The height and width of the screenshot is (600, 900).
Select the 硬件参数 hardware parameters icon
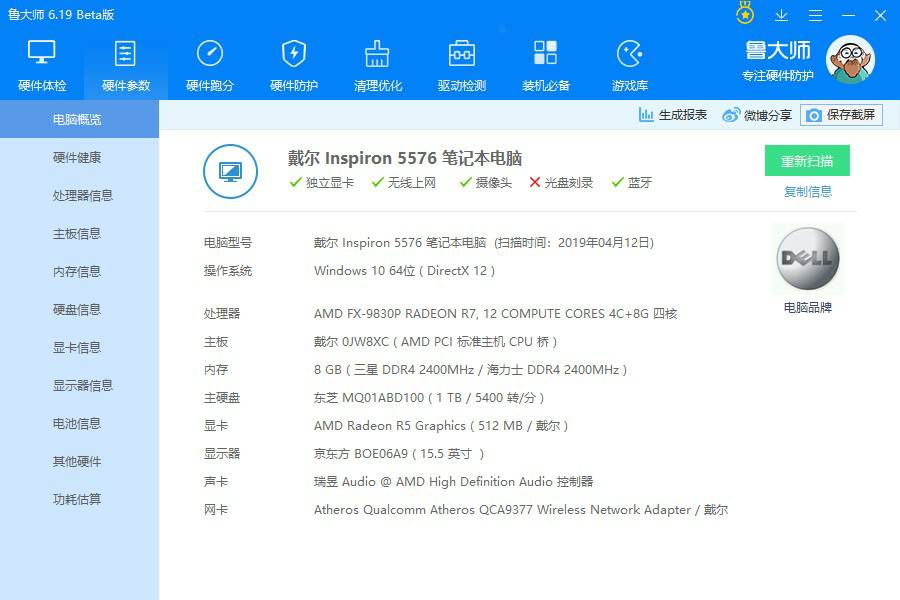coord(126,53)
